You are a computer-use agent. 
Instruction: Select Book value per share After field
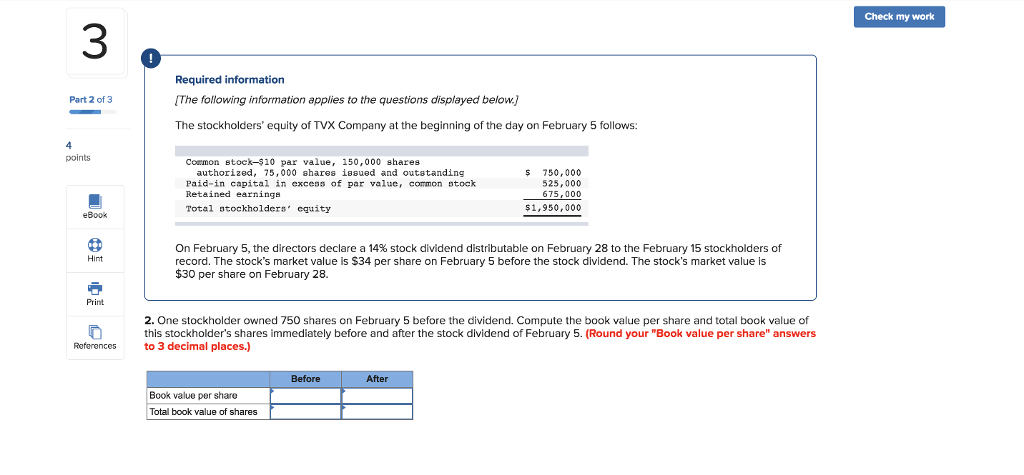point(377,396)
